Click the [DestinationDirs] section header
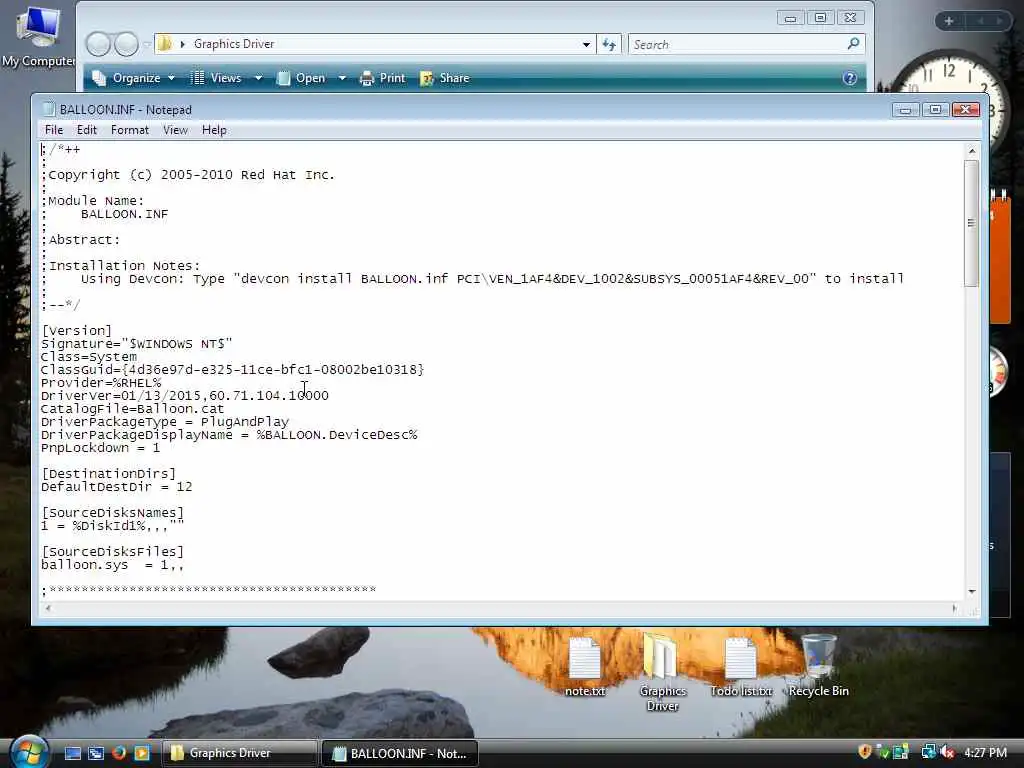Screen dimensions: 1024x768 point(108,473)
